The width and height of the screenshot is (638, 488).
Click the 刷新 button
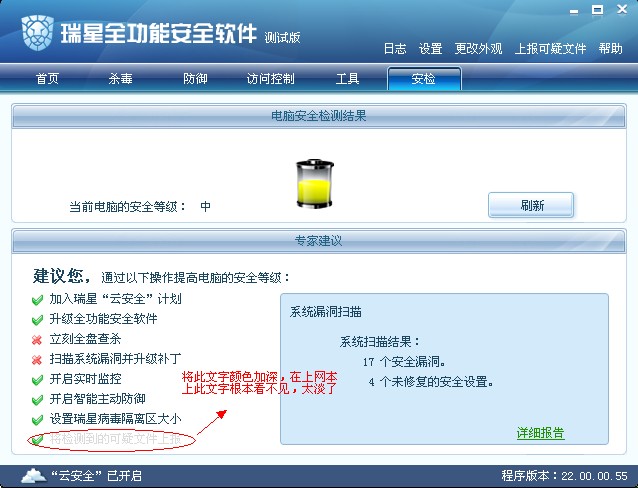(531, 205)
